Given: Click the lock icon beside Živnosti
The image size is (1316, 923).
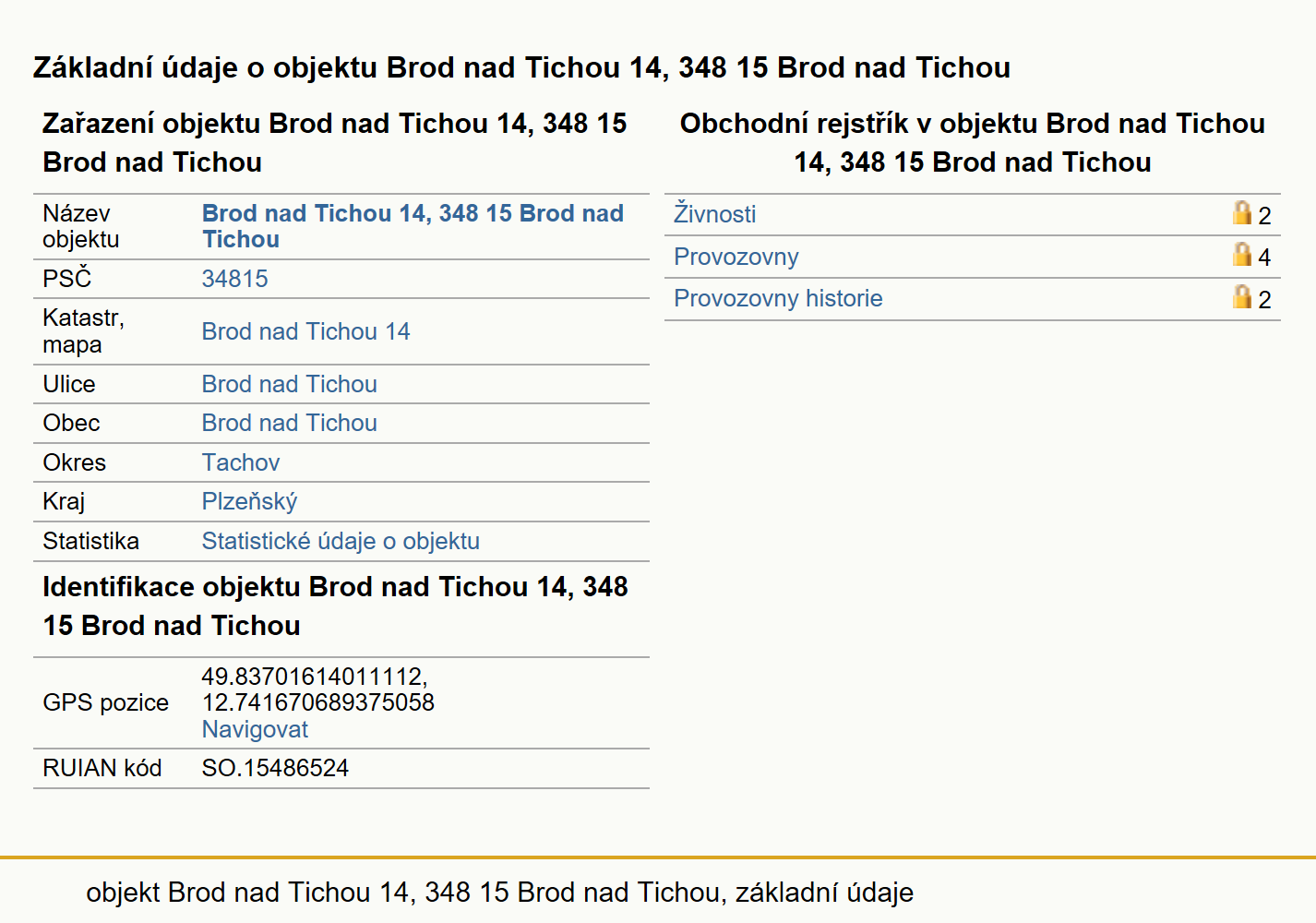Looking at the screenshot, I should point(1242,213).
